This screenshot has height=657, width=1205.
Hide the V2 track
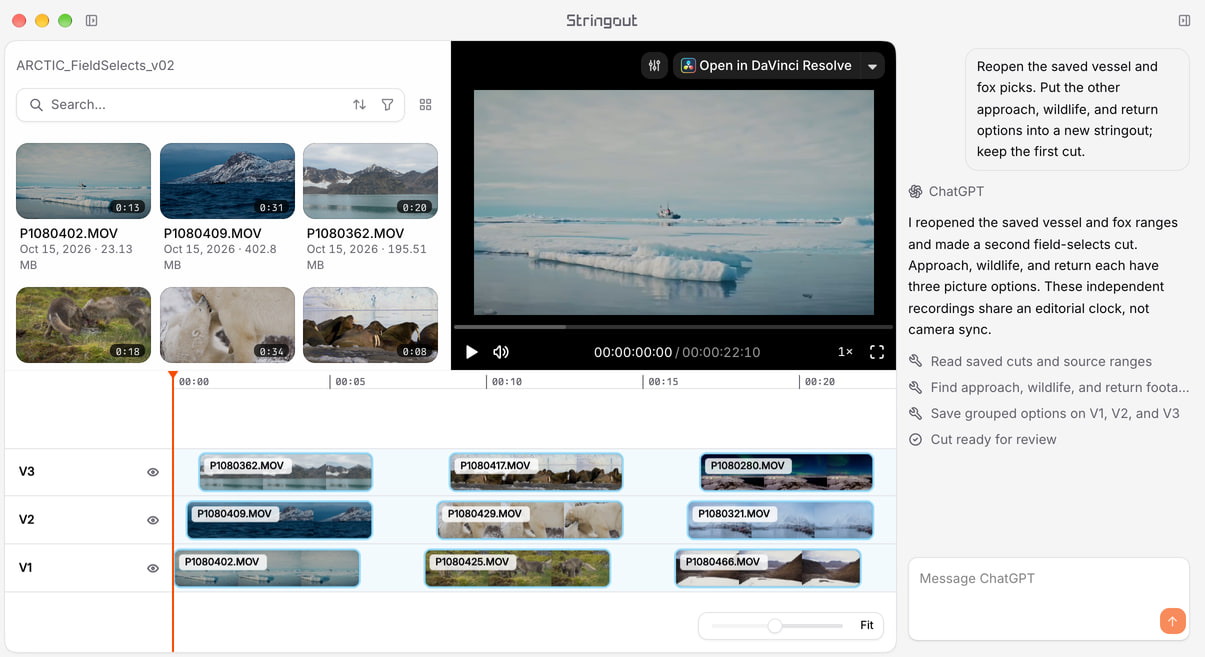[x=153, y=520]
